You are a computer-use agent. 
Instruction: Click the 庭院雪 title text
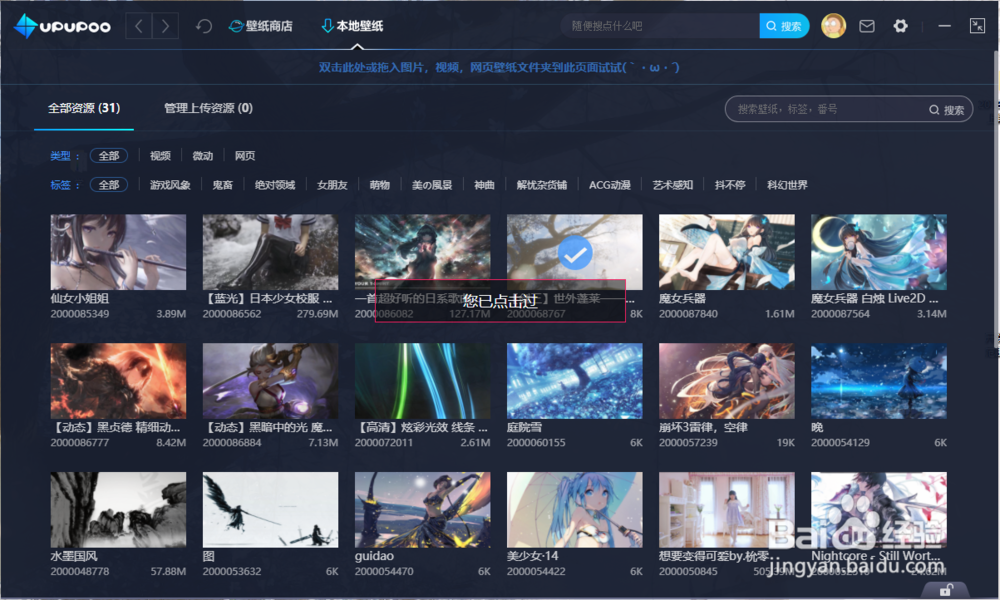point(524,427)
